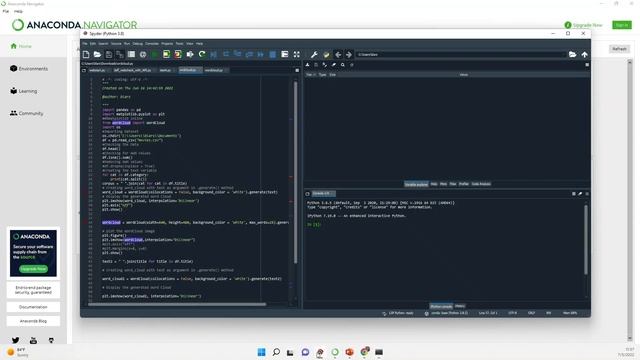Viewport: 640px width, 360px height.
Task: Open the at-symbol toolbar icon
Action: tap(143, 54)
